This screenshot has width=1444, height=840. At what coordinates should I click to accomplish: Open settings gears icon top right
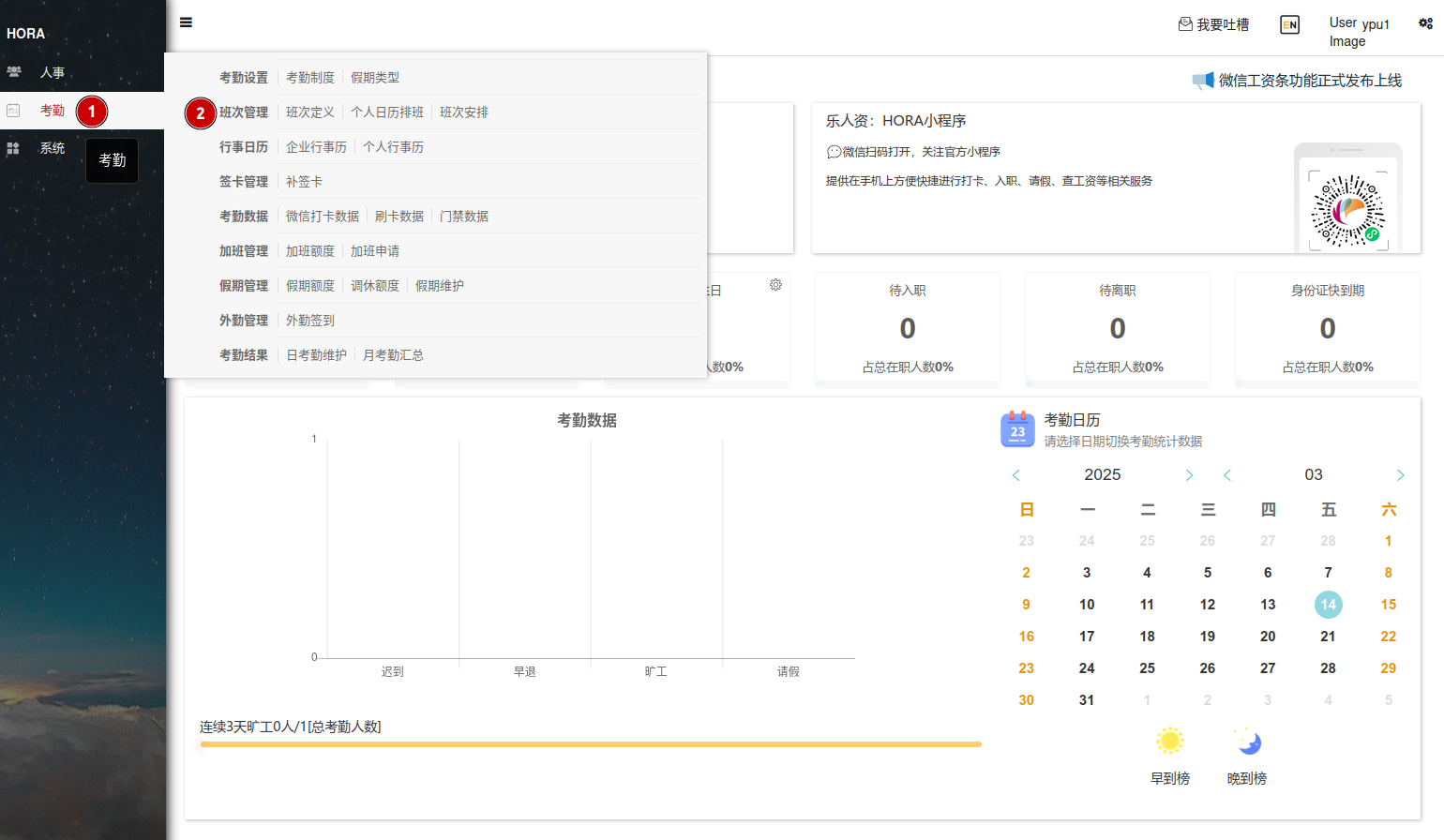1425,24
